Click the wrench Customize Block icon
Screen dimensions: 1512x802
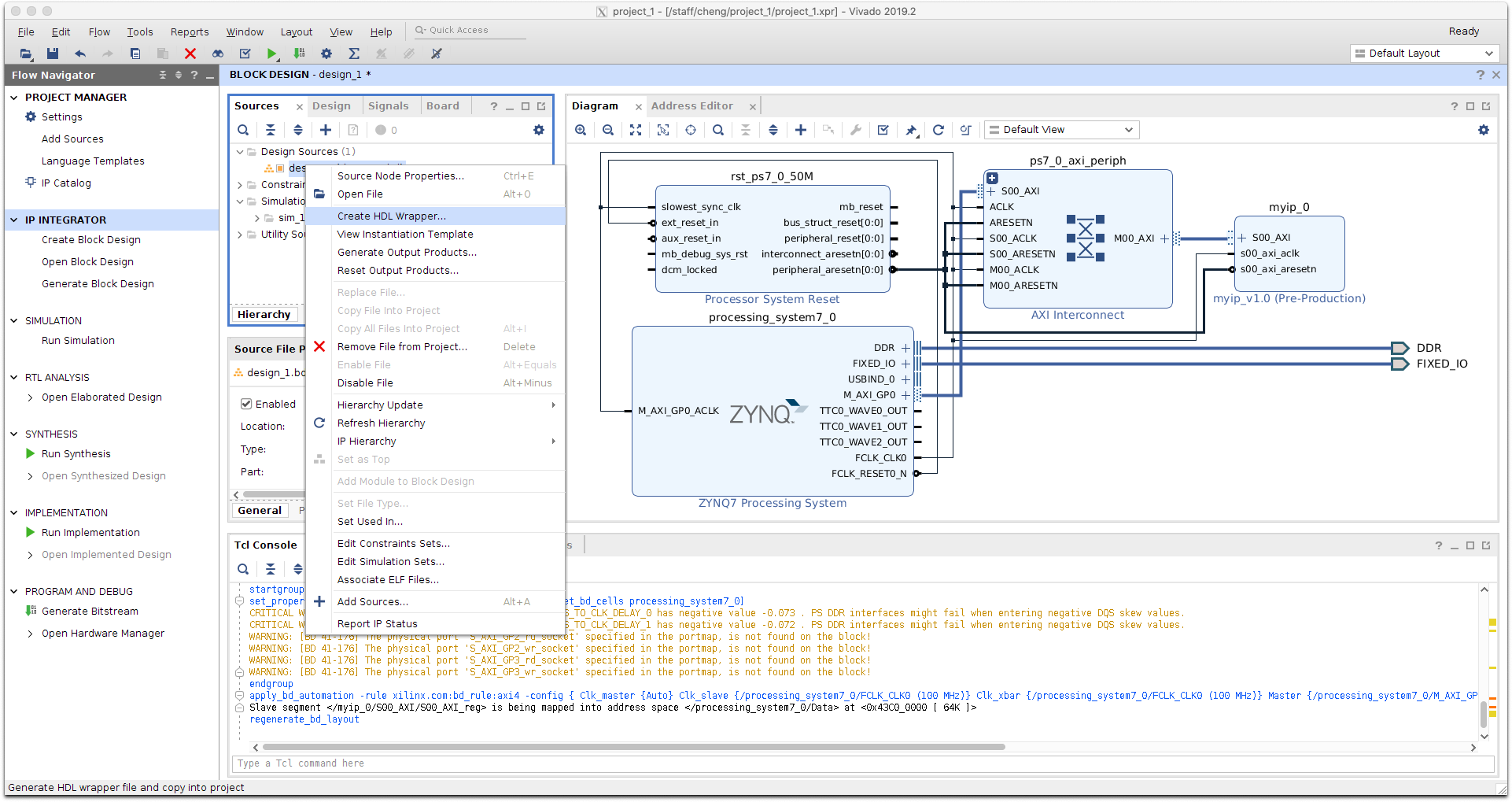(856, 130)
